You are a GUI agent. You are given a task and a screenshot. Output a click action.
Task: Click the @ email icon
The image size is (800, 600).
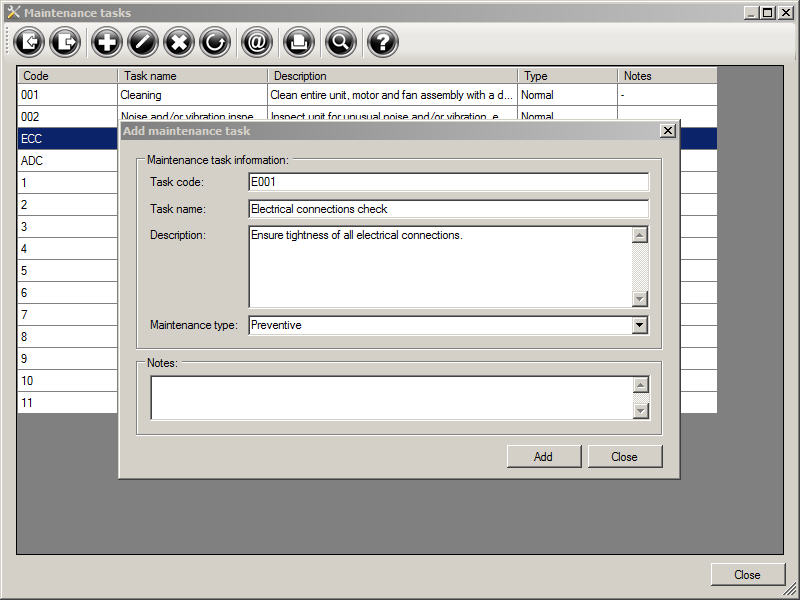click(x=257, y=42)
